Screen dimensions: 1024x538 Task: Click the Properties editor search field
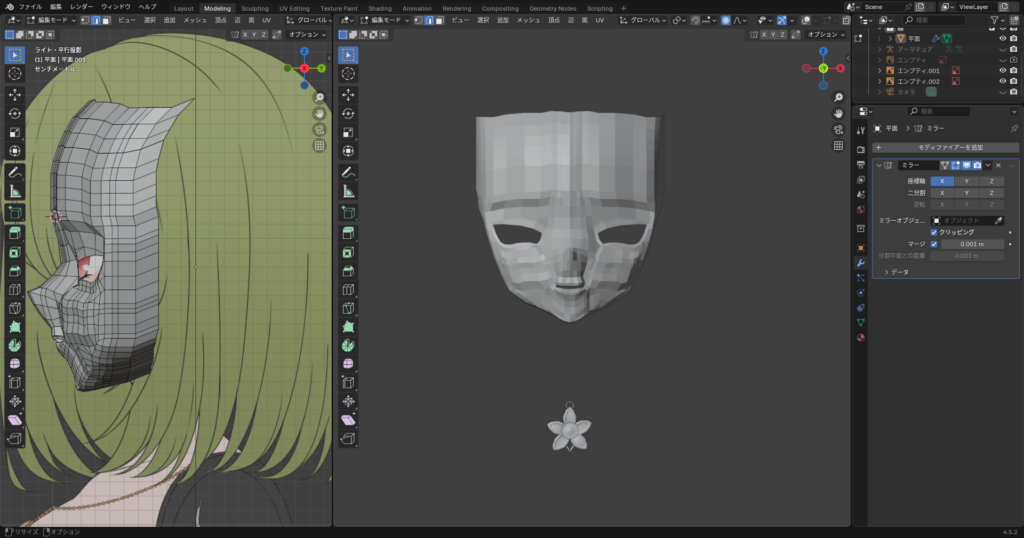pos(938,112)
